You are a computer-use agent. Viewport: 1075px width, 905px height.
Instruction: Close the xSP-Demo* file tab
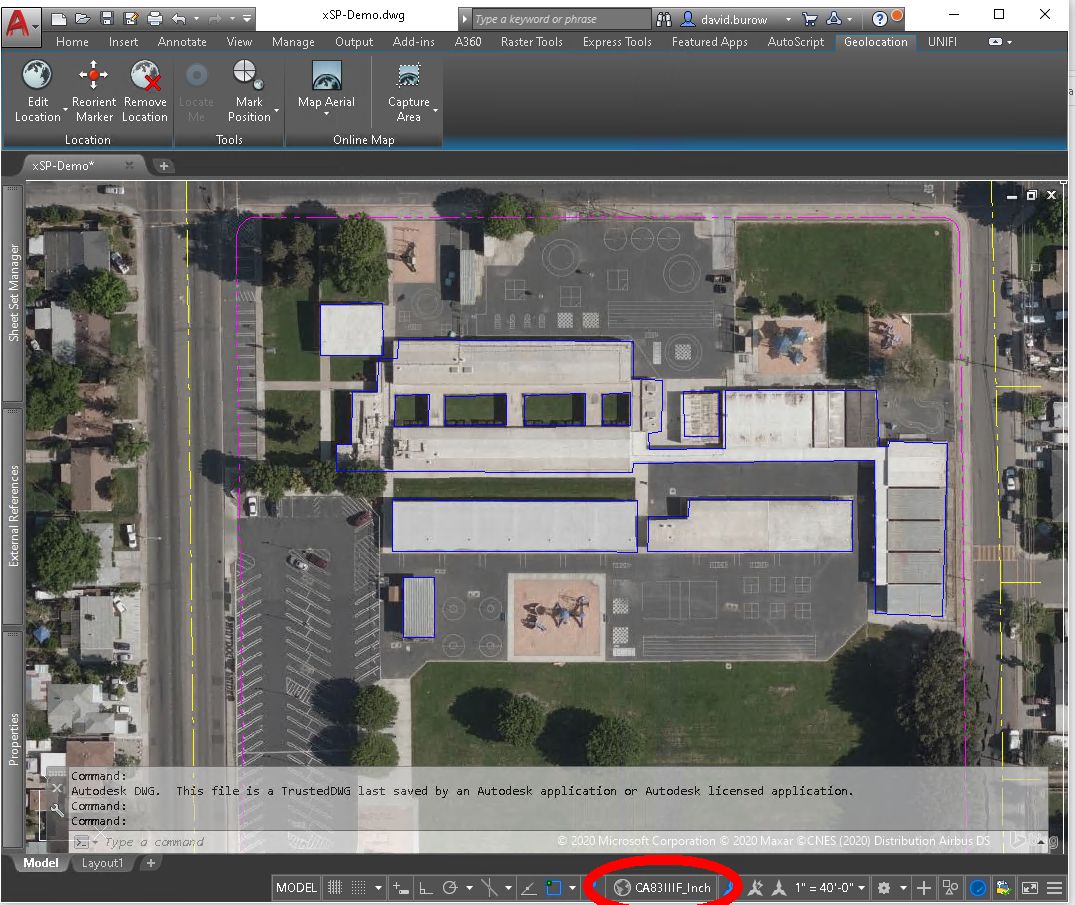(x=129, y=165)
